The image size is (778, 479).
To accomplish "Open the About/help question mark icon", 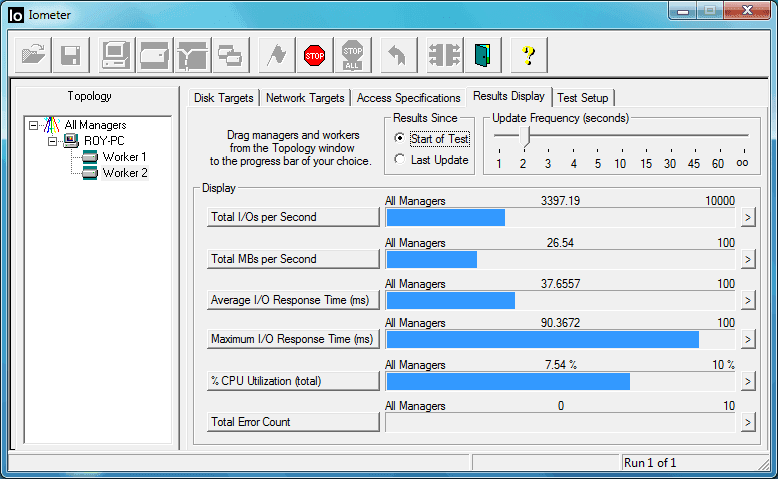I will (529, 55).
